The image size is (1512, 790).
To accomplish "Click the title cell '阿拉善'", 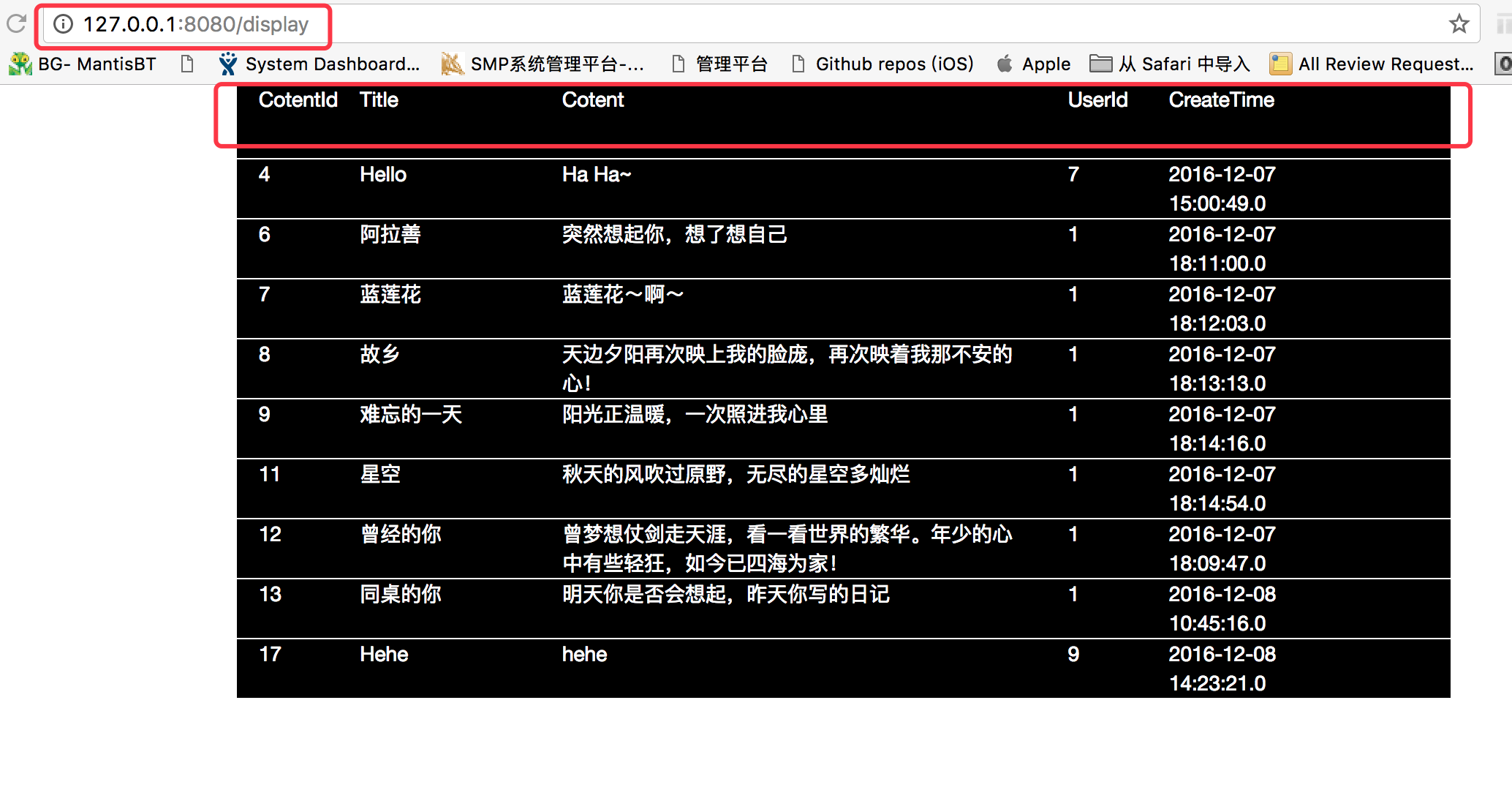I will coord(390,234).
